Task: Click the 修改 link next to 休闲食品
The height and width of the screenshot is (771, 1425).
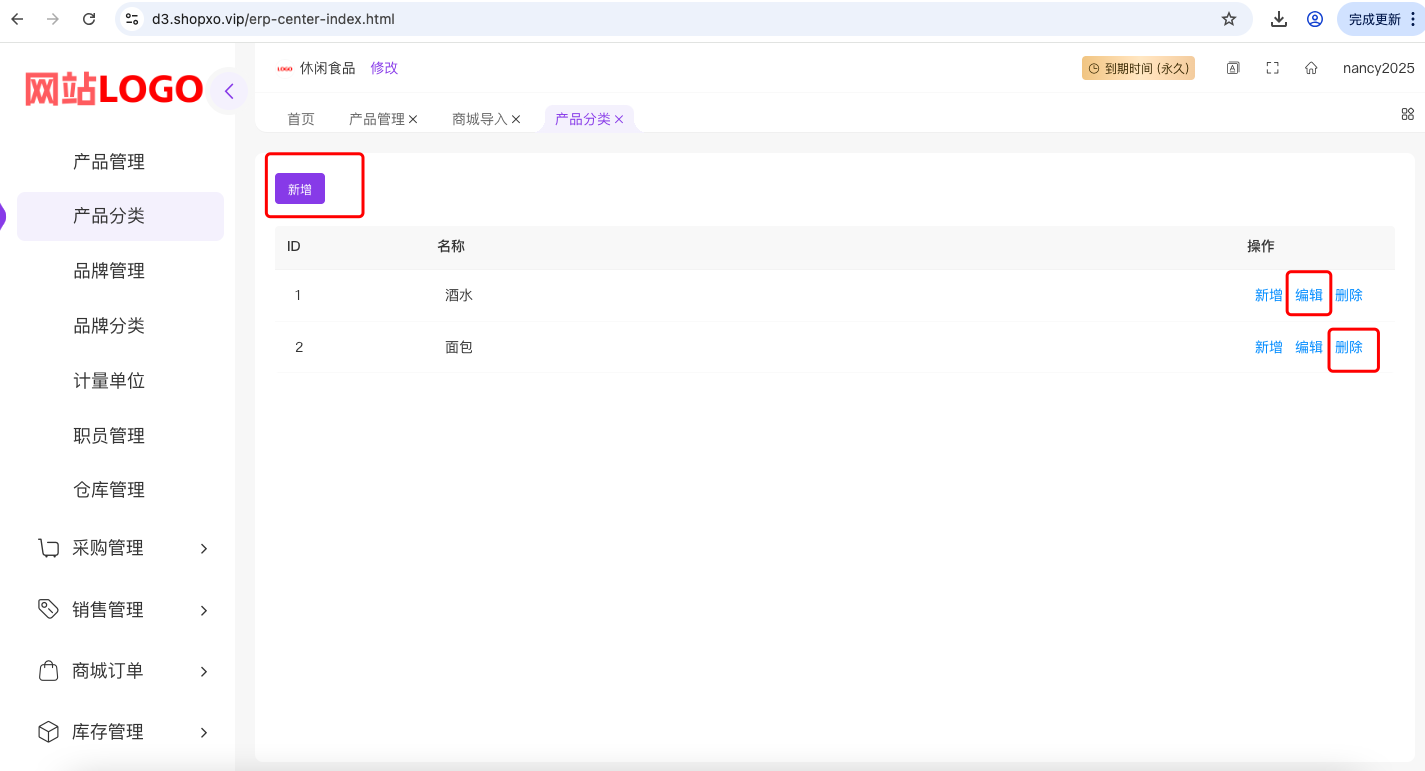Action: point(384,68)
